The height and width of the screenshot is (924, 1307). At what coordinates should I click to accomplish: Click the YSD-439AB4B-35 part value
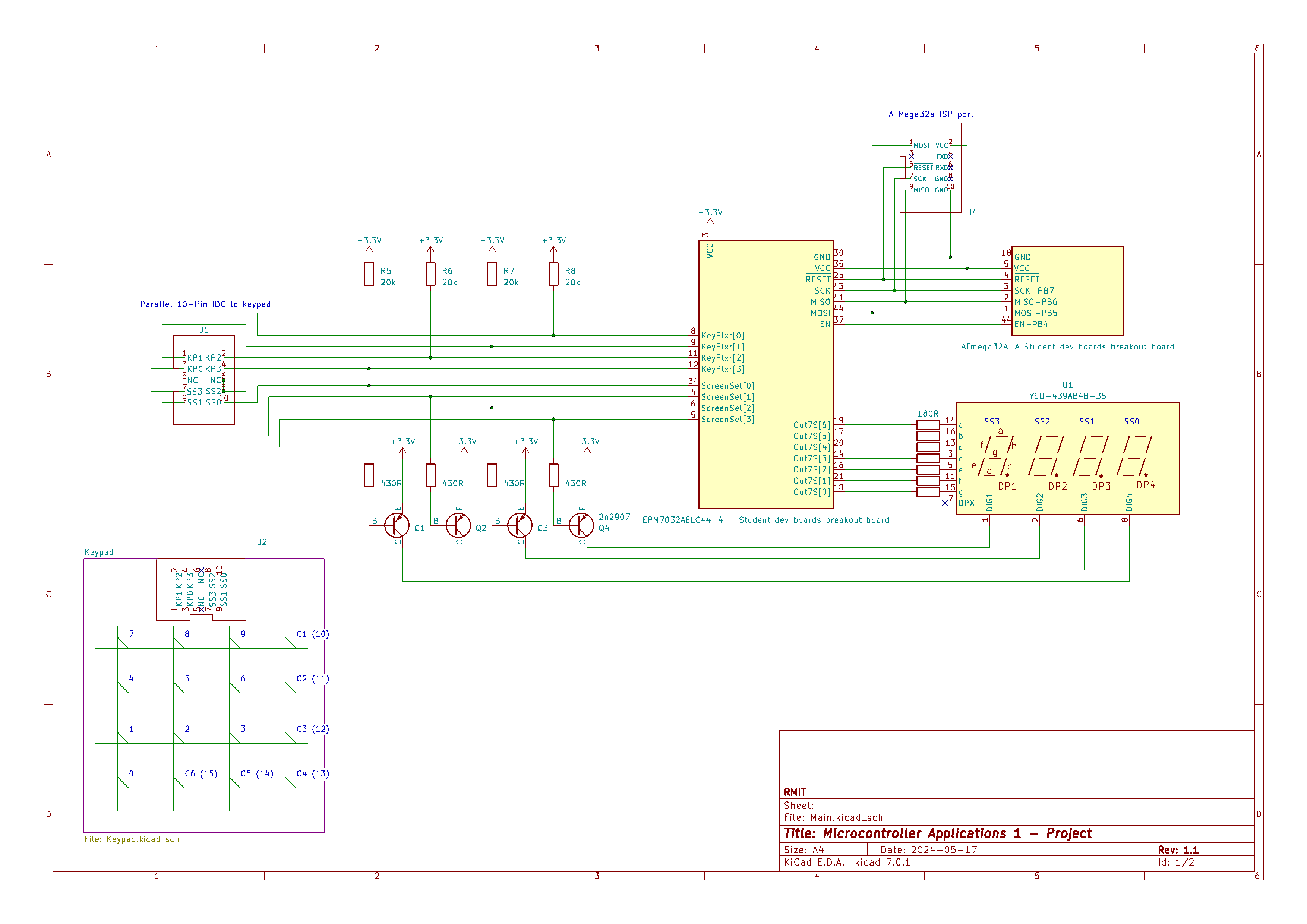tap(1067, 396)
